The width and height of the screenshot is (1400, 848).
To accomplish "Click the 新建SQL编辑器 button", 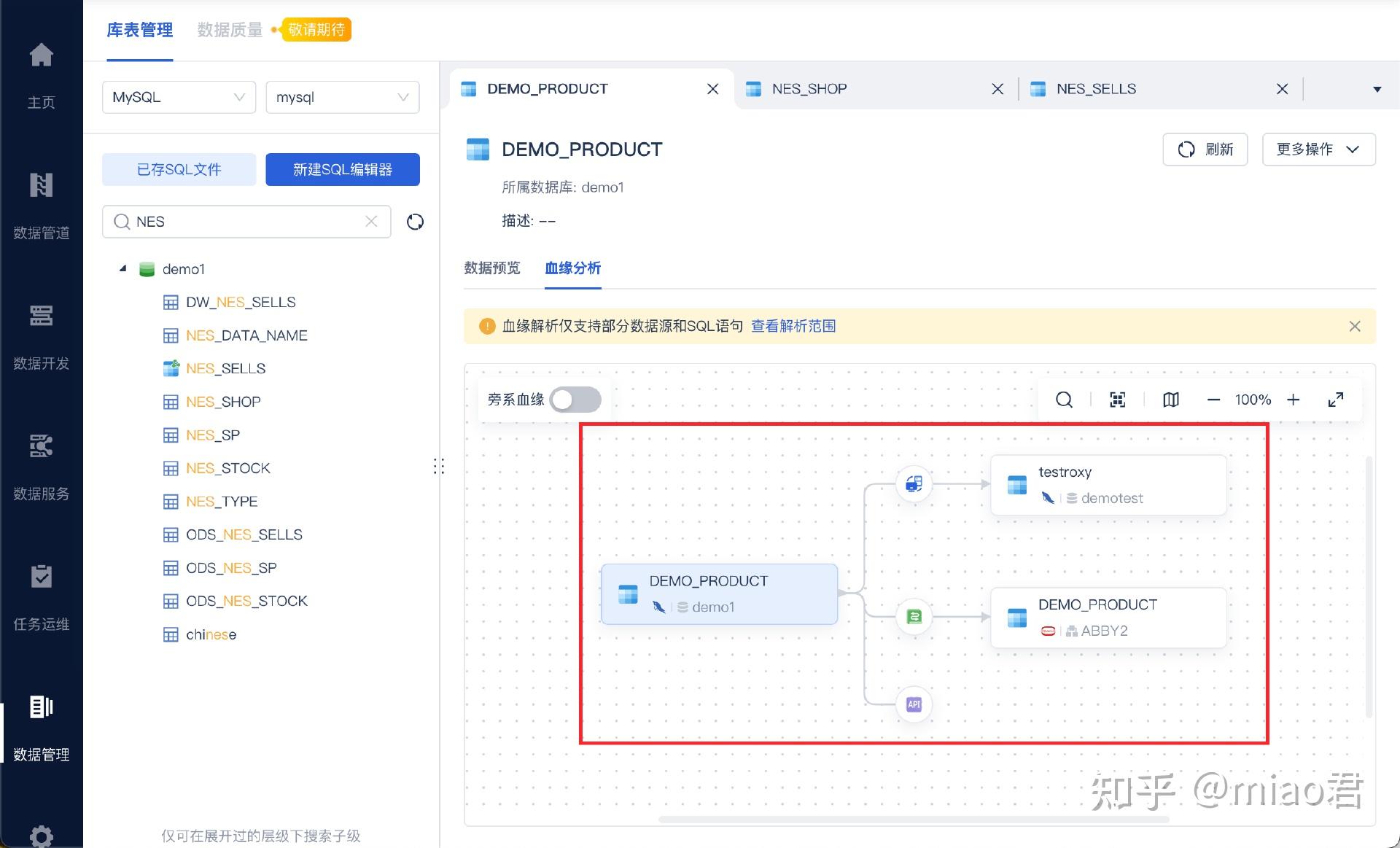I will click(x=342, y=169).
